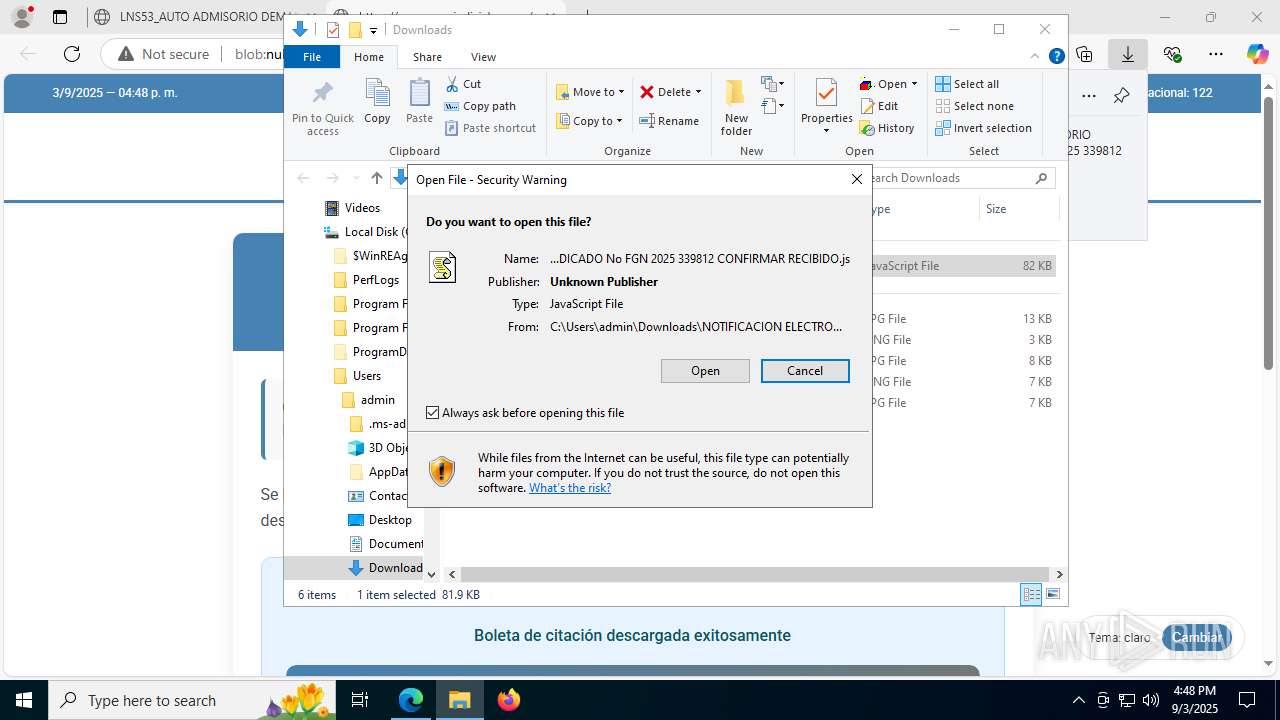1280x720 pixels.
Task: Switch to Details view icon in status bar
Action: [x=1031, y=595]
